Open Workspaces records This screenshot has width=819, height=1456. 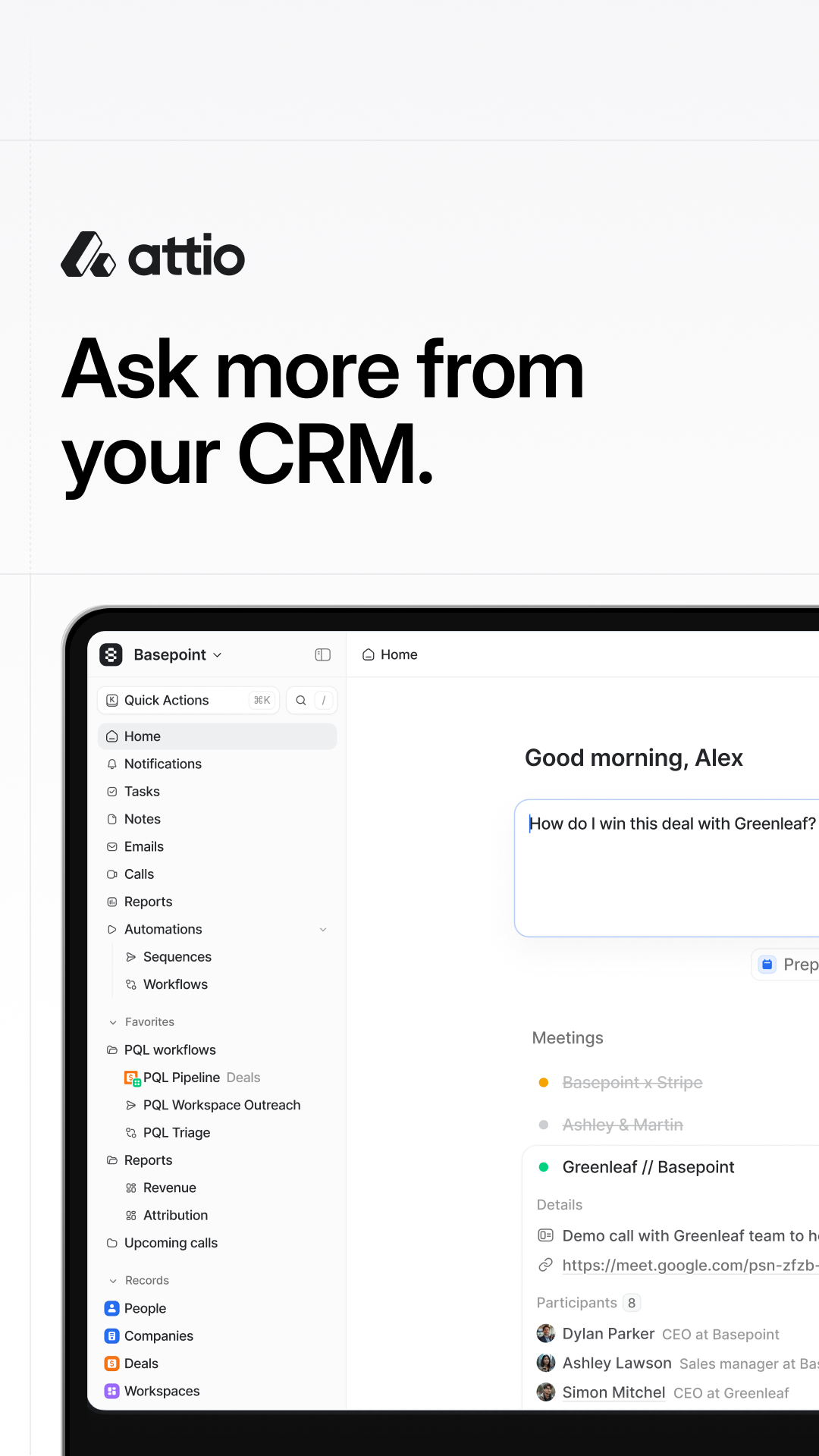[x=217, y=1391]
